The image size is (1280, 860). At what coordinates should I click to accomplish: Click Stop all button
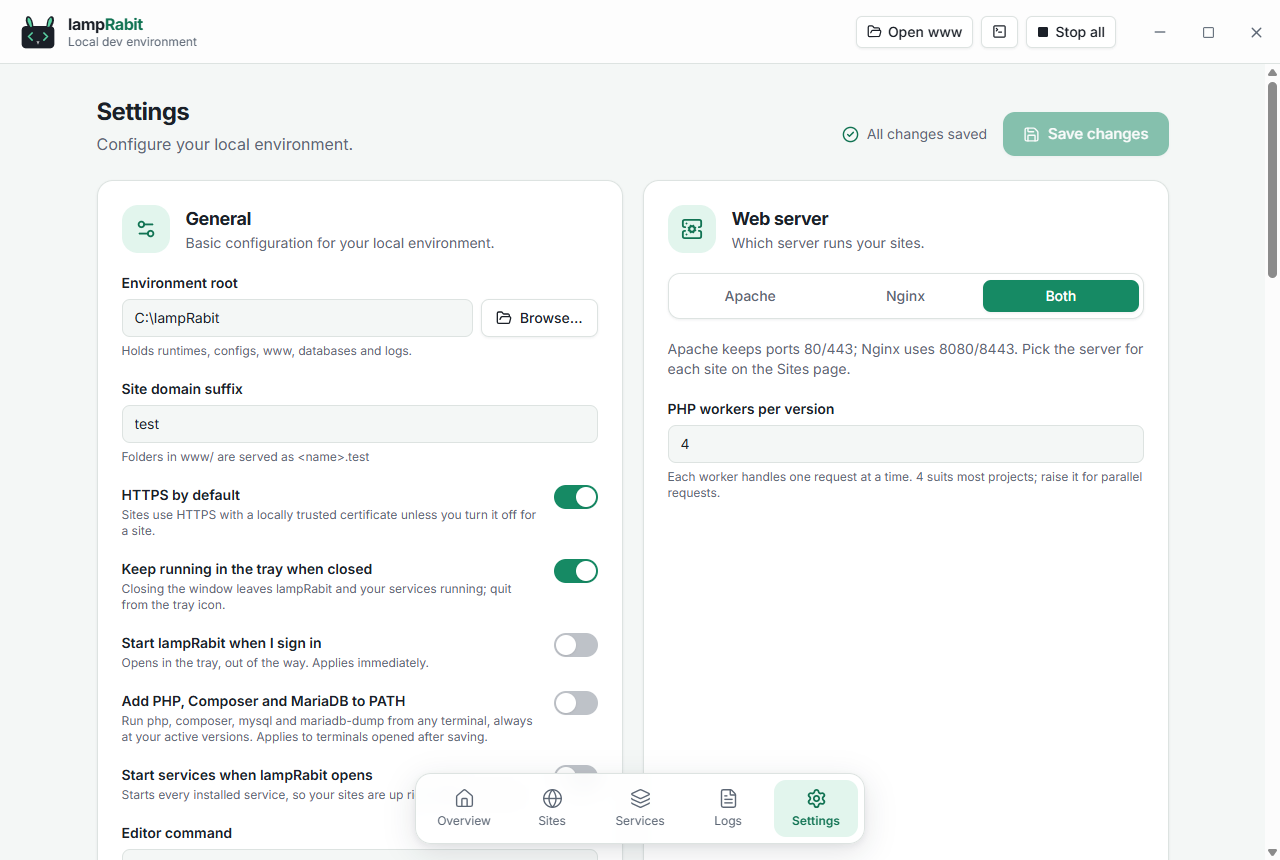click(x=1071, y=32)
